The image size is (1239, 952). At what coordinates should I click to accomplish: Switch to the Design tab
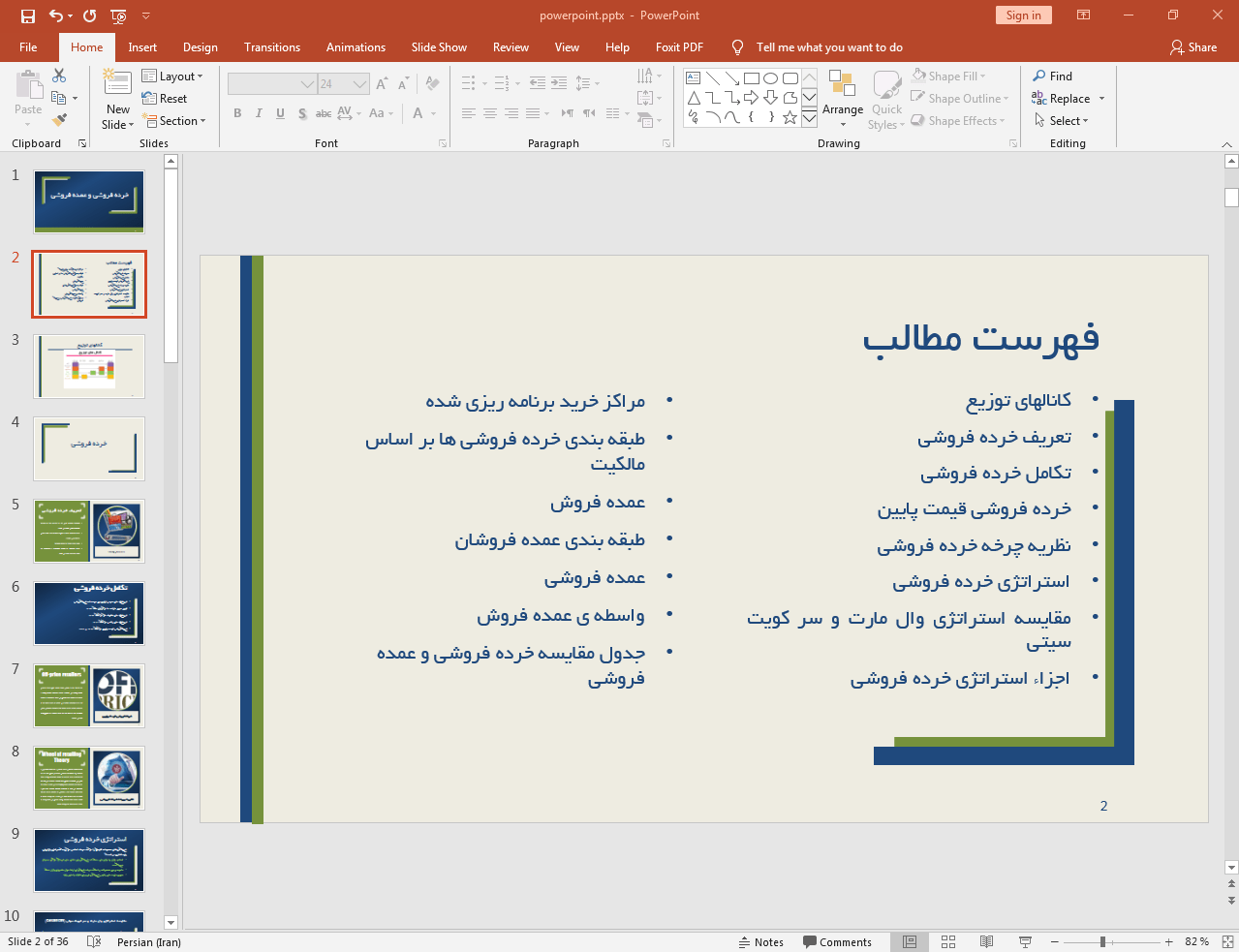(200, 46)
